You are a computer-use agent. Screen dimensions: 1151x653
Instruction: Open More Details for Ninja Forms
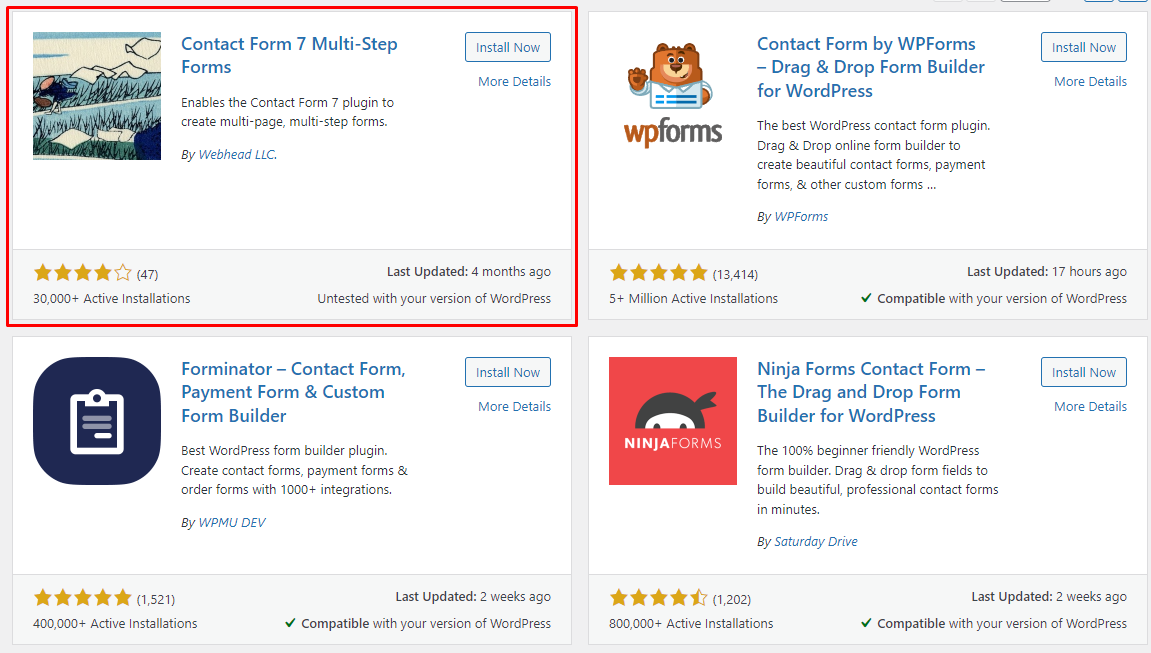pyautogui.click(x=1090, y=406)
